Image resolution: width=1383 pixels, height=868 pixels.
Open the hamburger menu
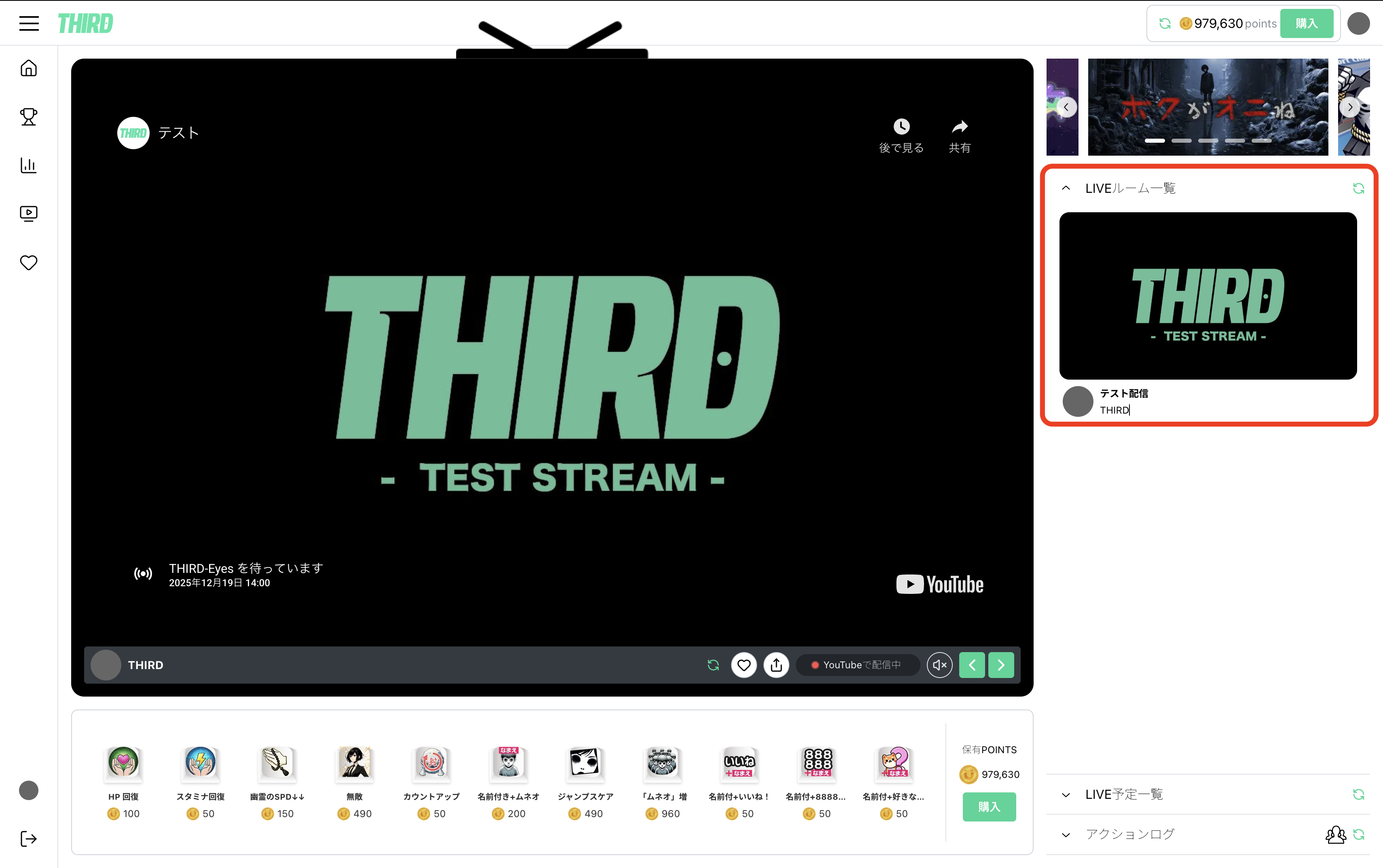click(x=29, y=23)
